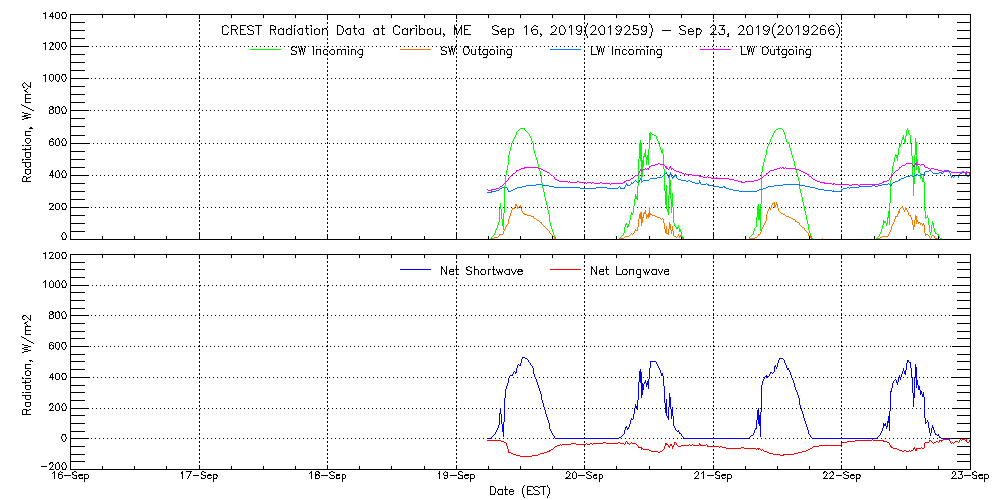Viewport: 1000px width, 500px height.
Task: Select the 19-Sep tick on the date axis
Action: click(x=456, y=478)
